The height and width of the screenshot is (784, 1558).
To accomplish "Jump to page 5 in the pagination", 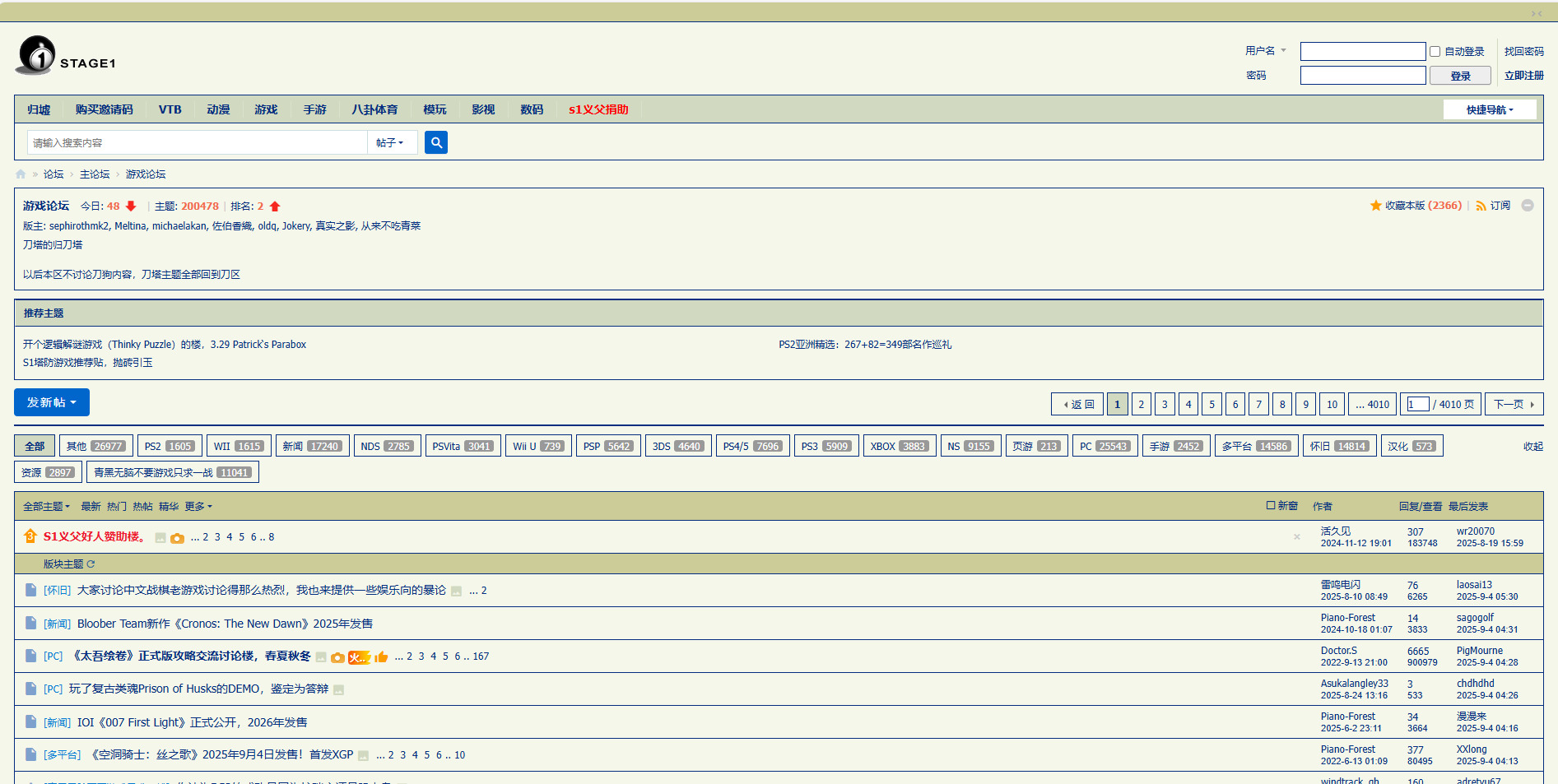I will pyautogui.click(x=1212, y=404).
